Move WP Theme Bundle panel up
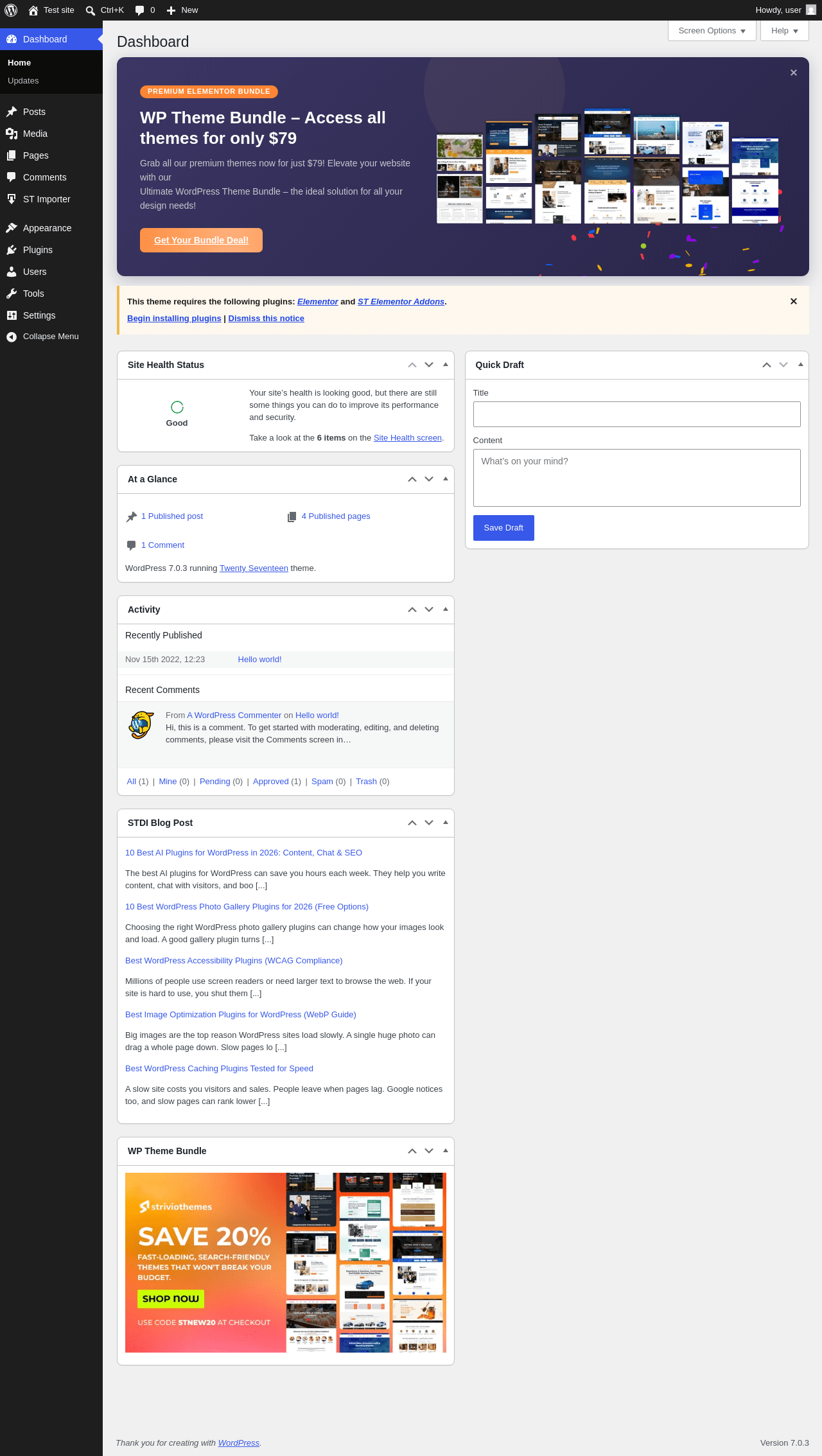 [412, 1151]
